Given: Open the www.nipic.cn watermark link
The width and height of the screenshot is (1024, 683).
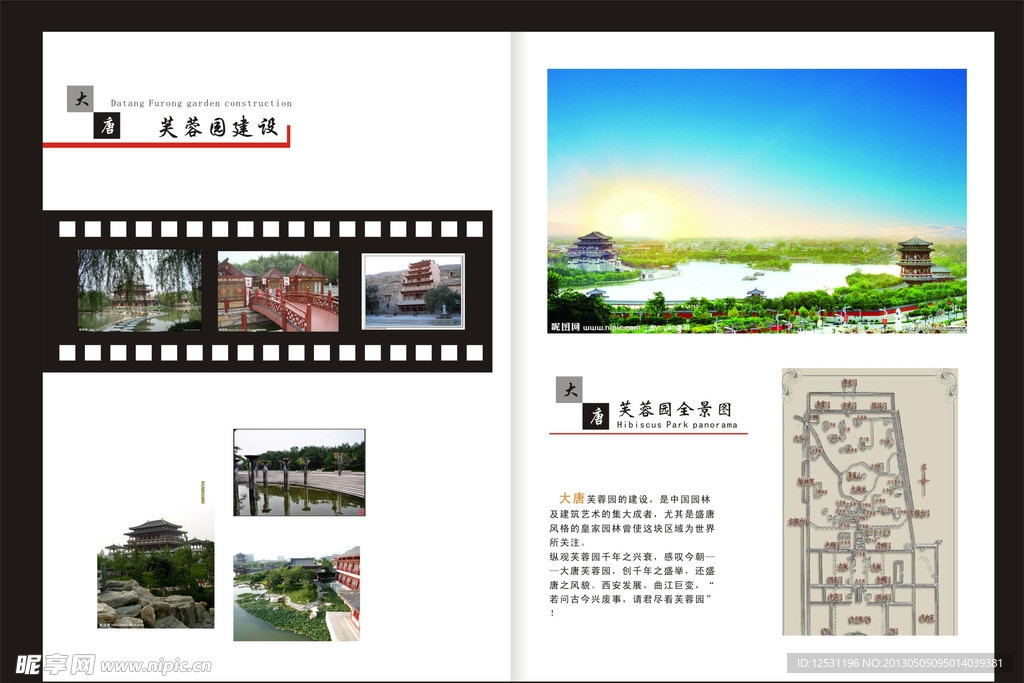Looking at the screenshot, I should tap(156, 665).
